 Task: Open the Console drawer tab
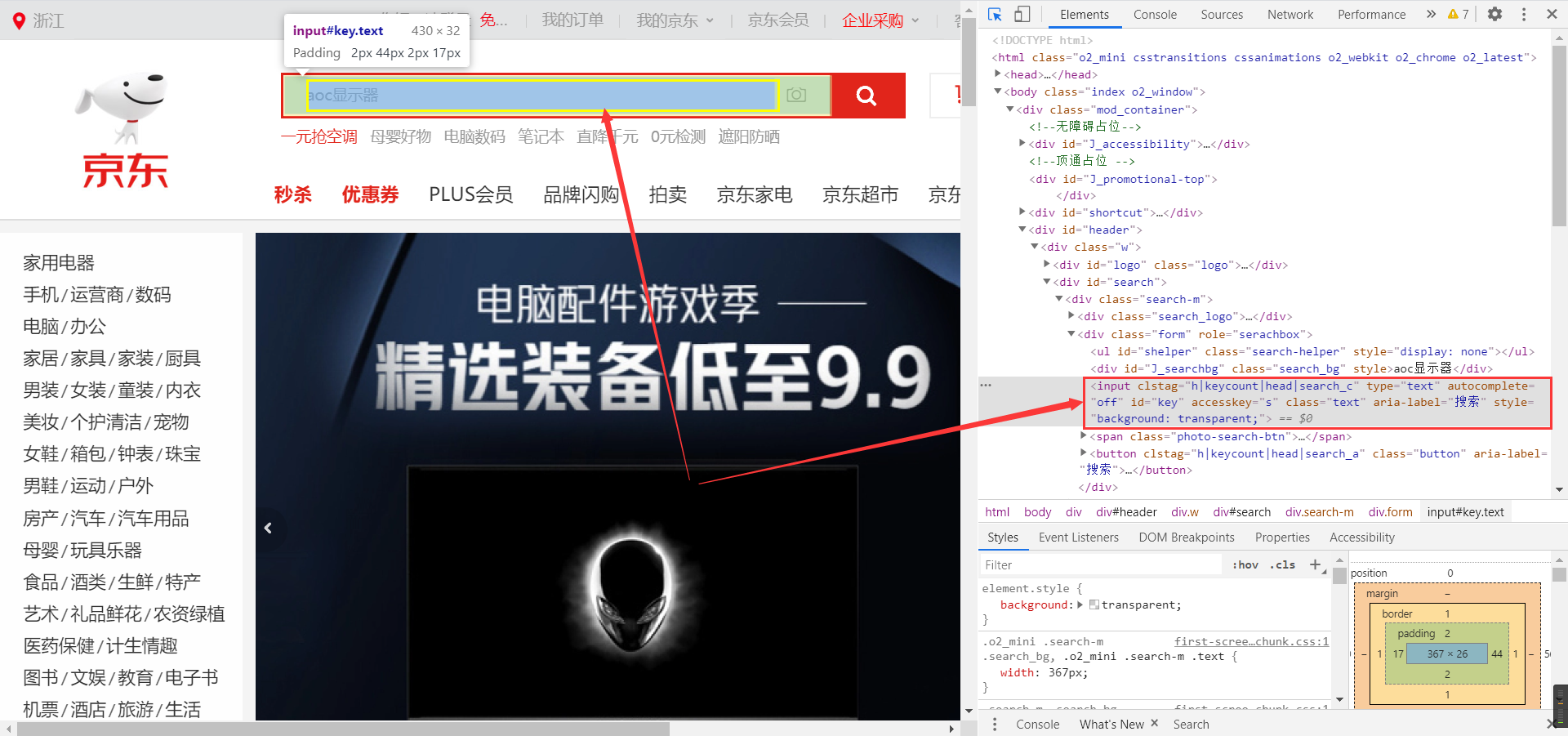pos(1037,724)
